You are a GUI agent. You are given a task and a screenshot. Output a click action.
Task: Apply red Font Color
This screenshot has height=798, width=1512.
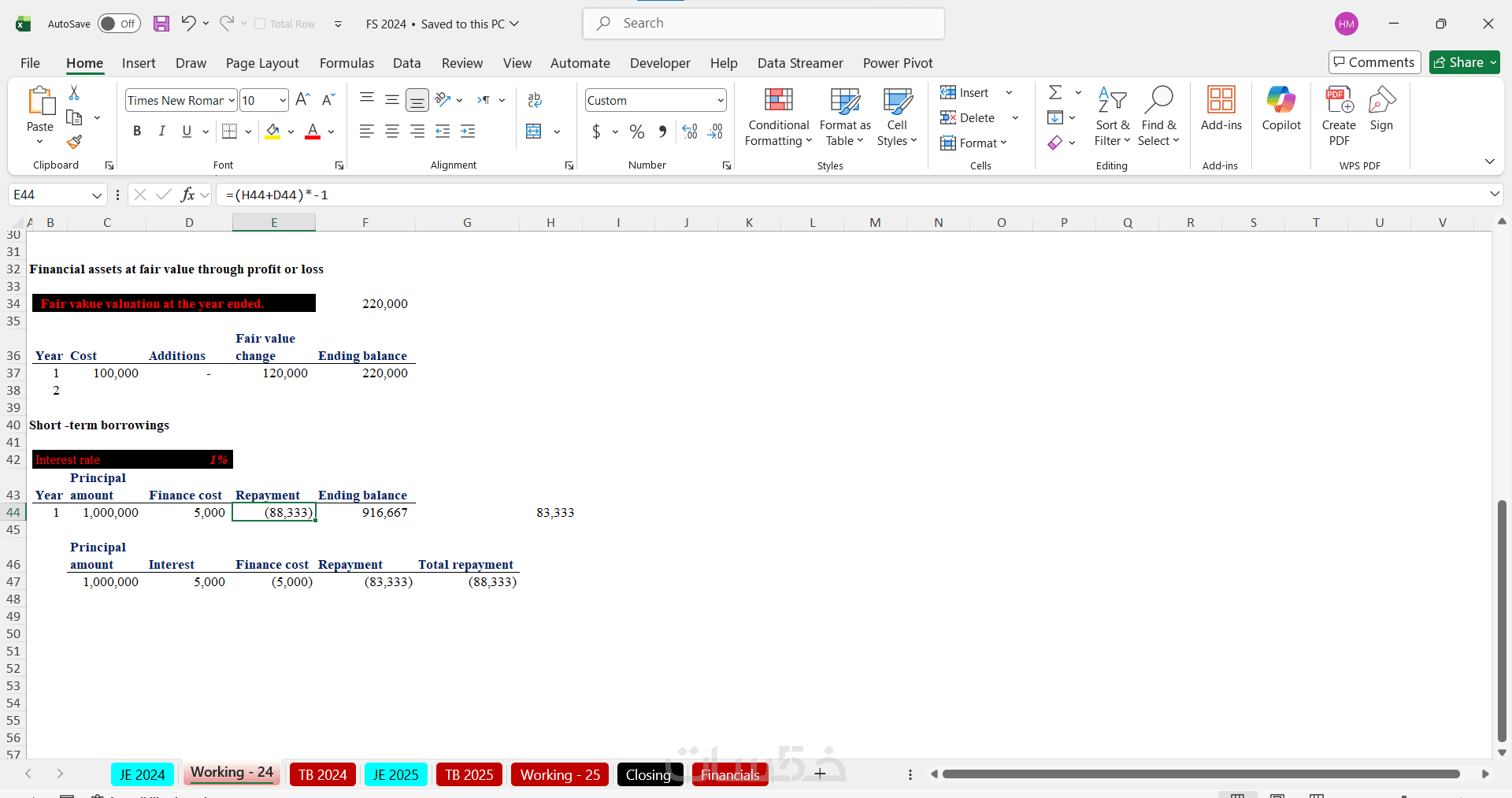point(313,132)
